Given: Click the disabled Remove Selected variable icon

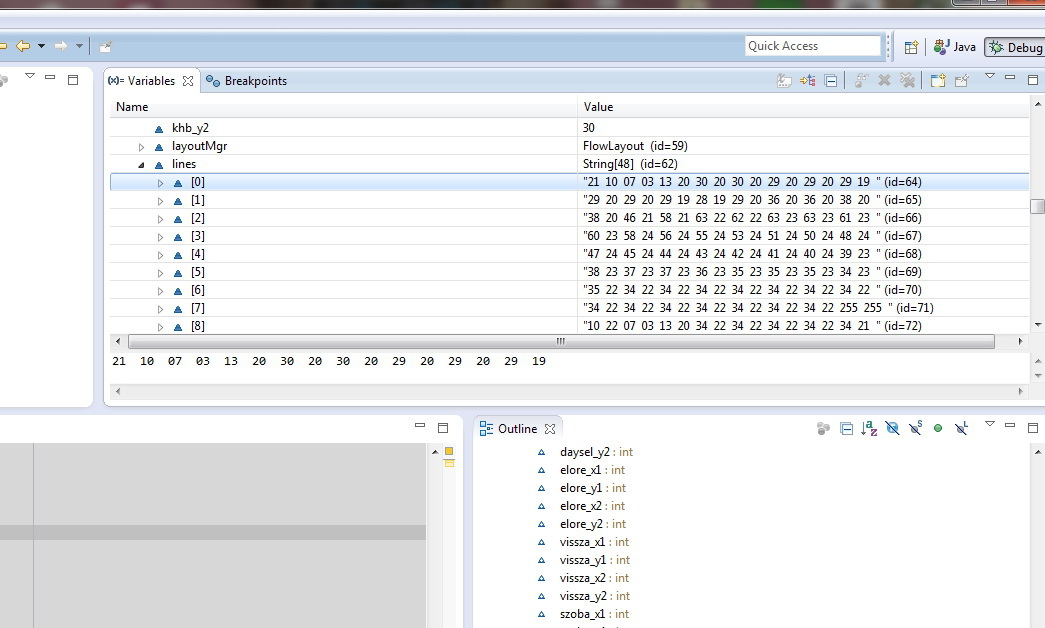Looking at the screenshot, I should point(884,81).
